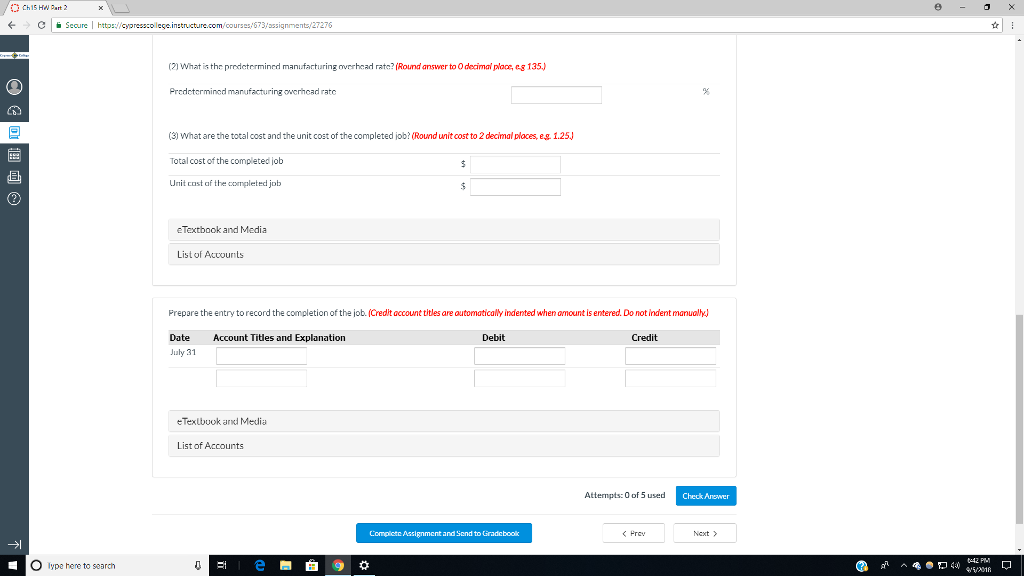Open the first Account Titles dropdown field

click(x=261, y=356)
